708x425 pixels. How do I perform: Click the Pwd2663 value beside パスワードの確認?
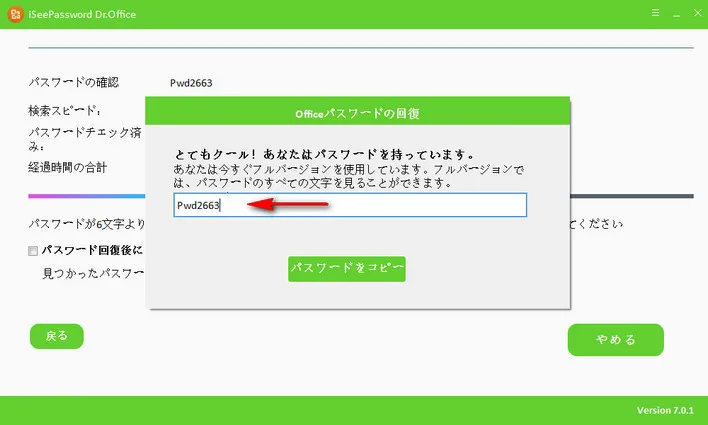[x=191, y=83]
